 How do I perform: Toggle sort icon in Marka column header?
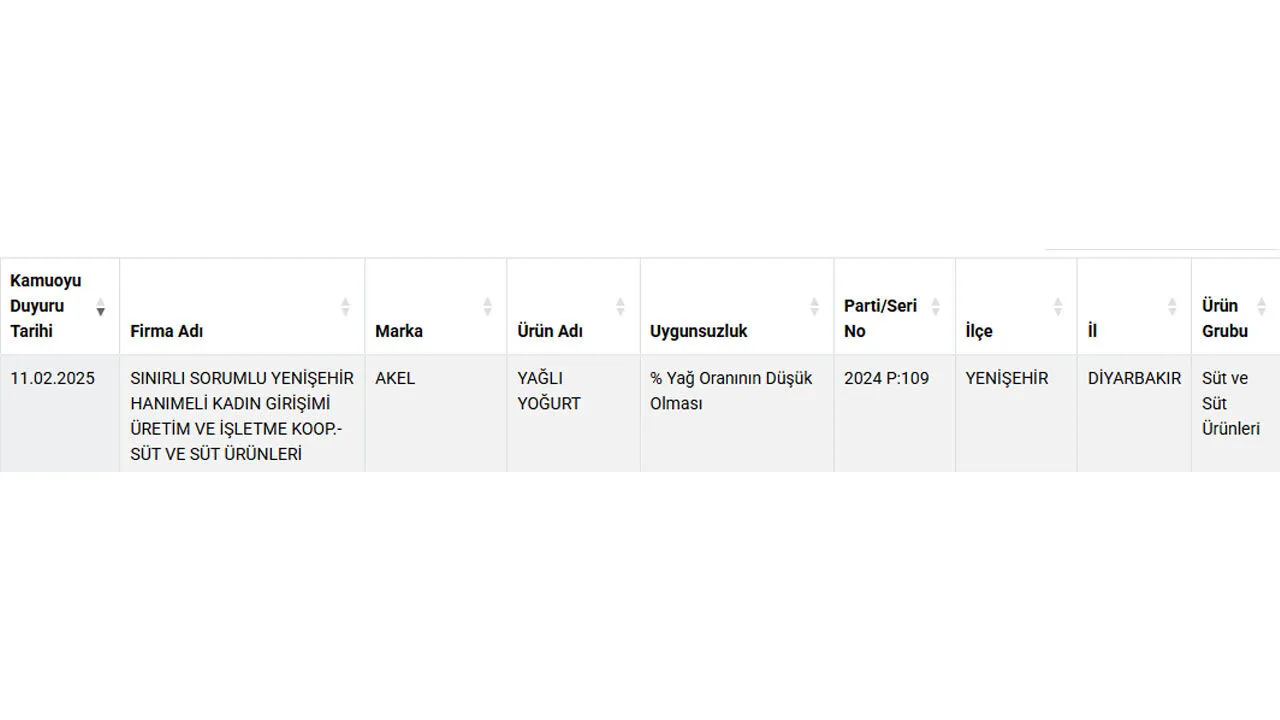(x=487, y=306)
